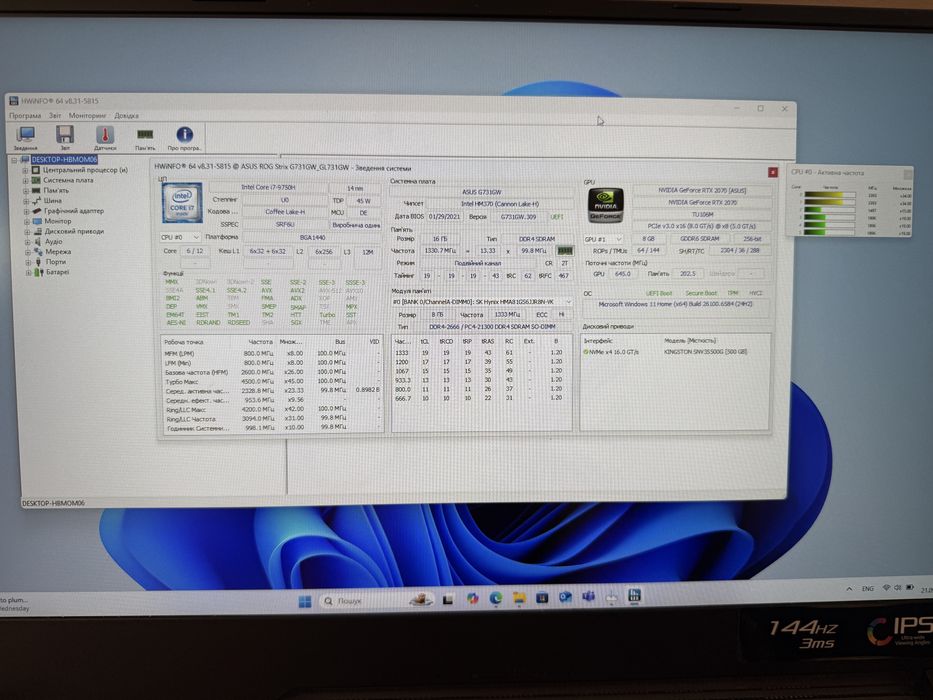Click the Виробнича одиниця button
This screenshot has height=700, width=933.
(x=356, y=225)
